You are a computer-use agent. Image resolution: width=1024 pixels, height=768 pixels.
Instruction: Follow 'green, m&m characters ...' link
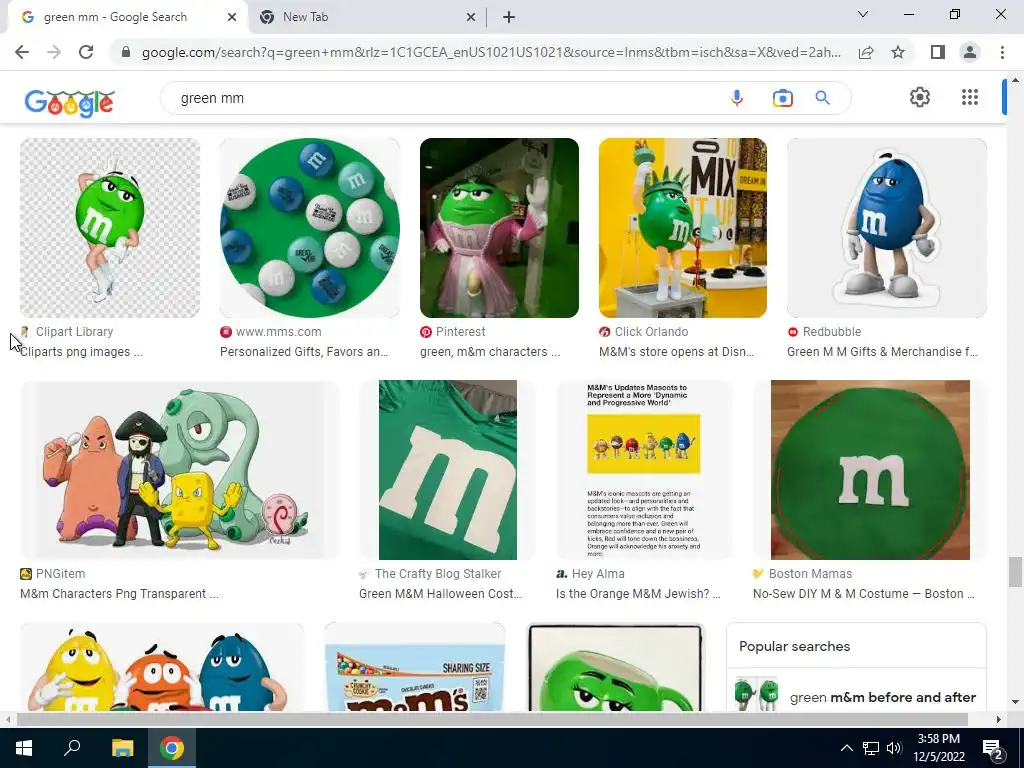click(x=490, y=351)
